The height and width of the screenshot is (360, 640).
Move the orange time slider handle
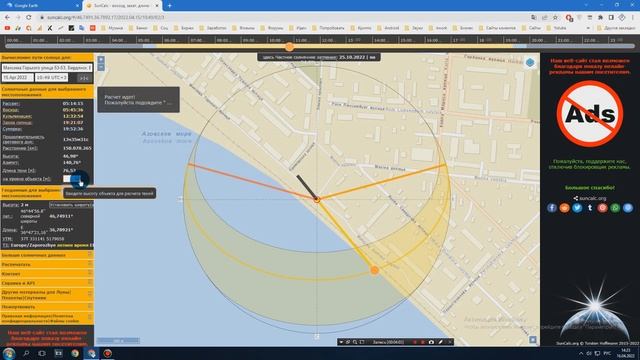click(289, 47)
